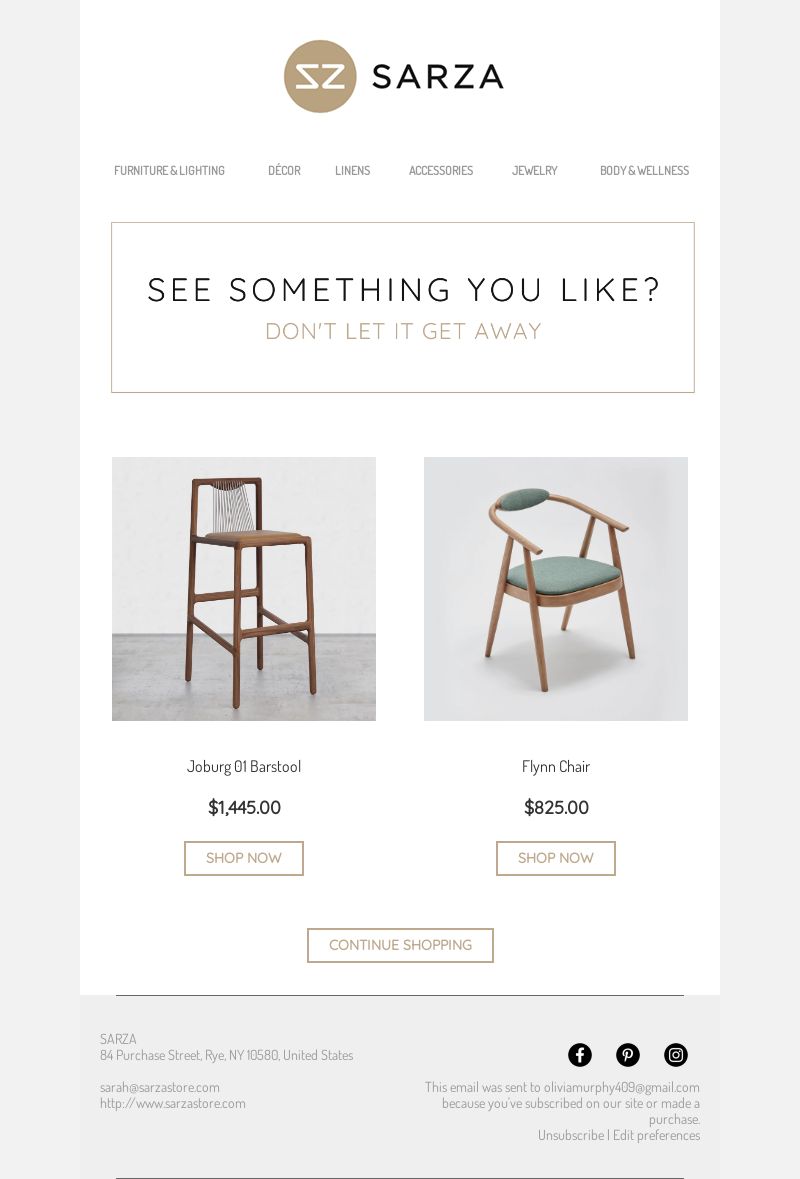Open the Joburg 01 Barstool image
The height and width of the screenshot is (1179, 800).
(244, 589)
